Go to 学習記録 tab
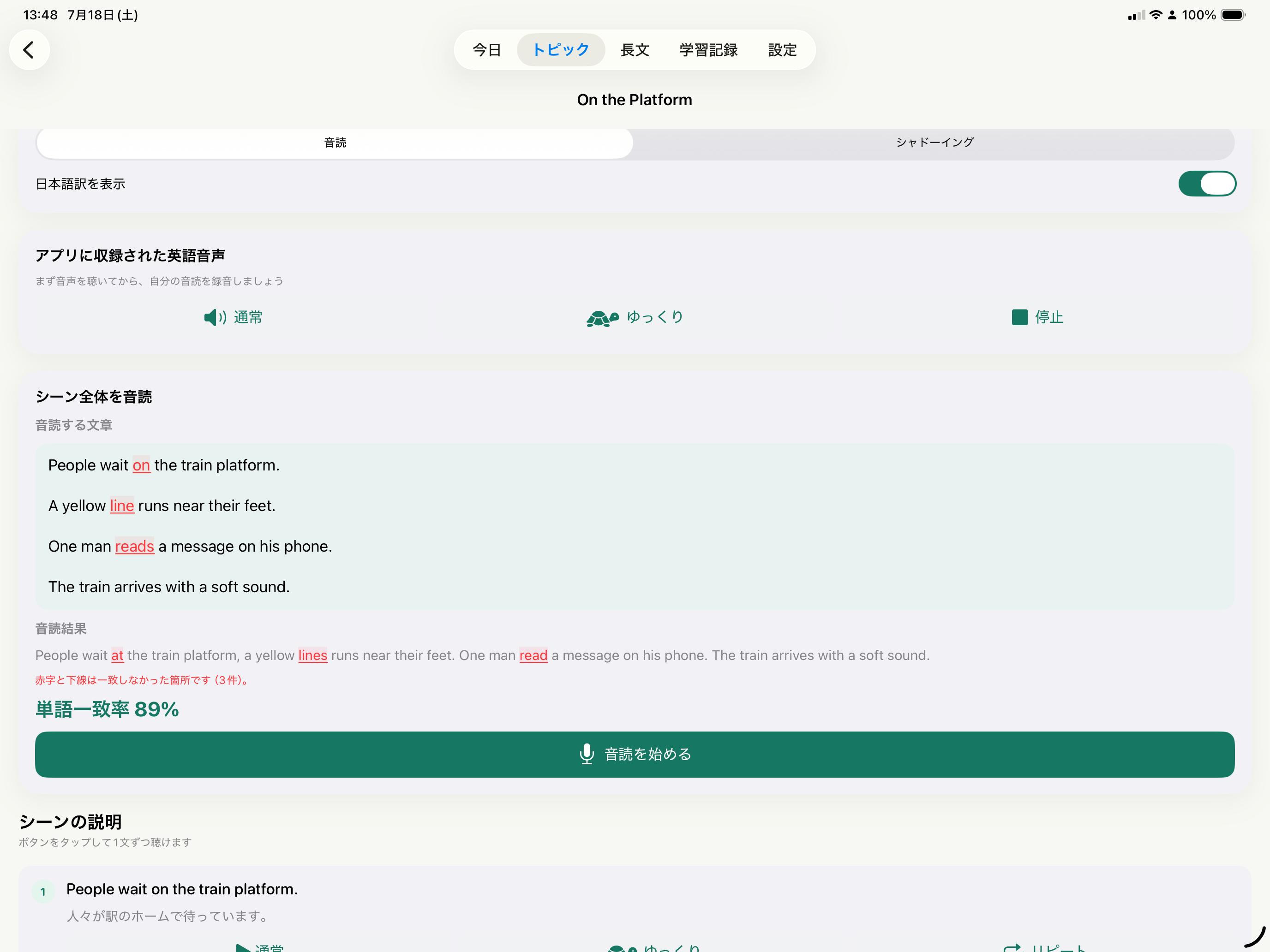This screenshot has height=952, width=1270. click(x=708, y=50)
